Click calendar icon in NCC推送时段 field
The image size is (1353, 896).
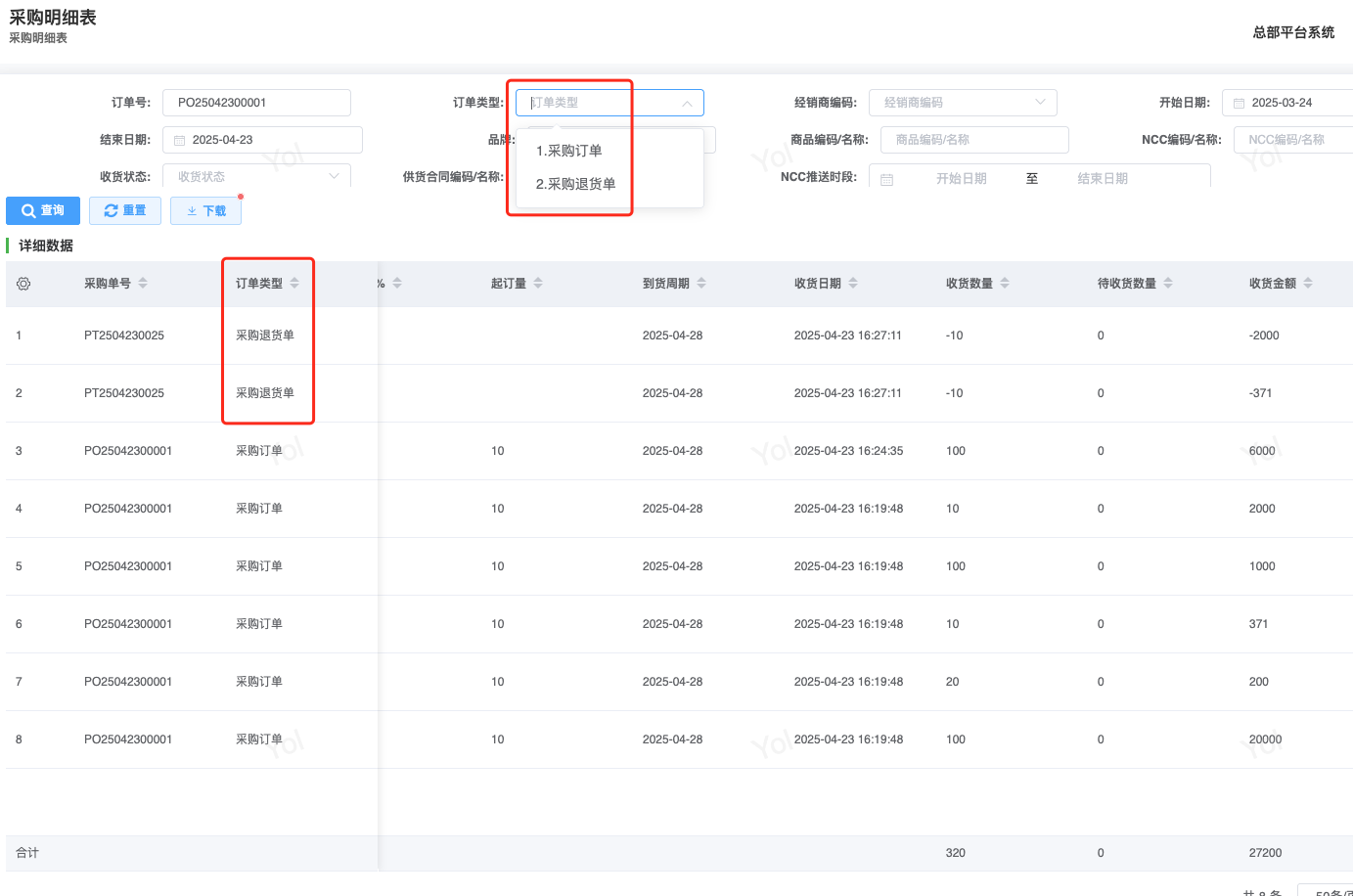click(x=886, y=179)
